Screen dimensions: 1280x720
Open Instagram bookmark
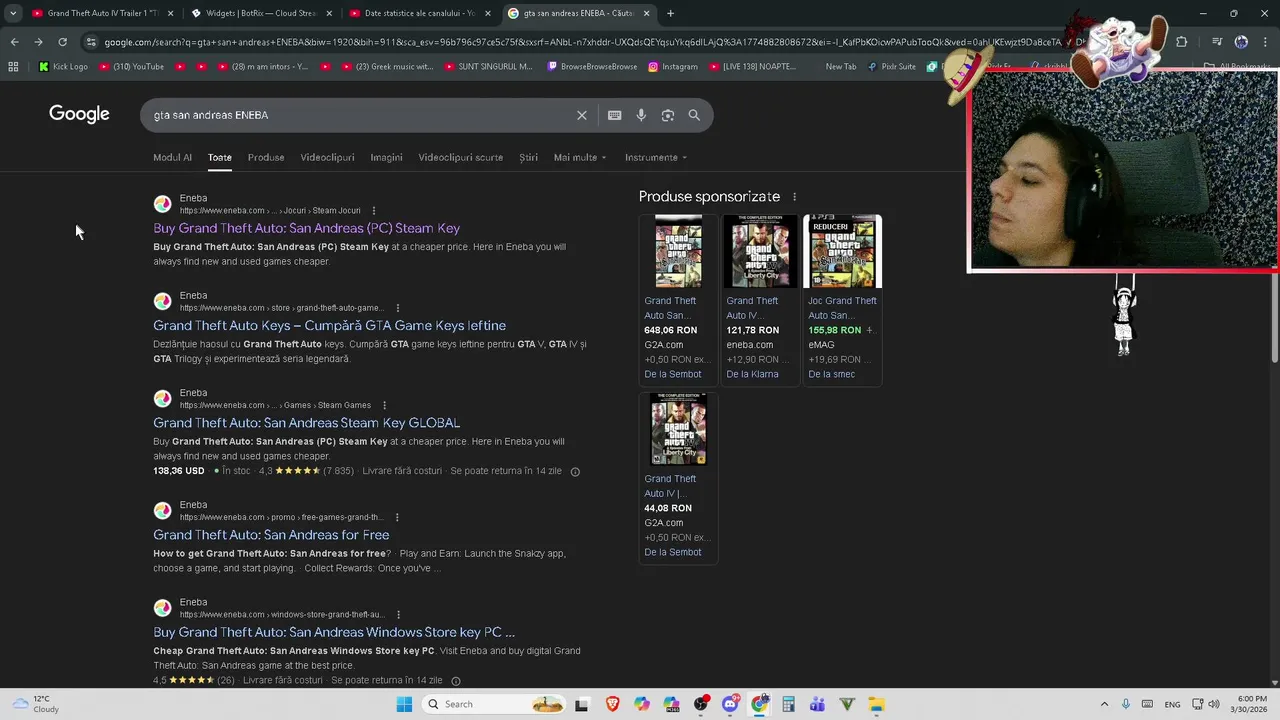point(673,66)
